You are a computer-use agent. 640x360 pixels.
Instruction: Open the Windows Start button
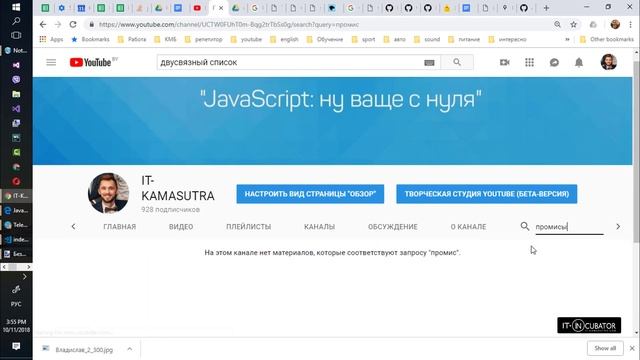[16, 7]
